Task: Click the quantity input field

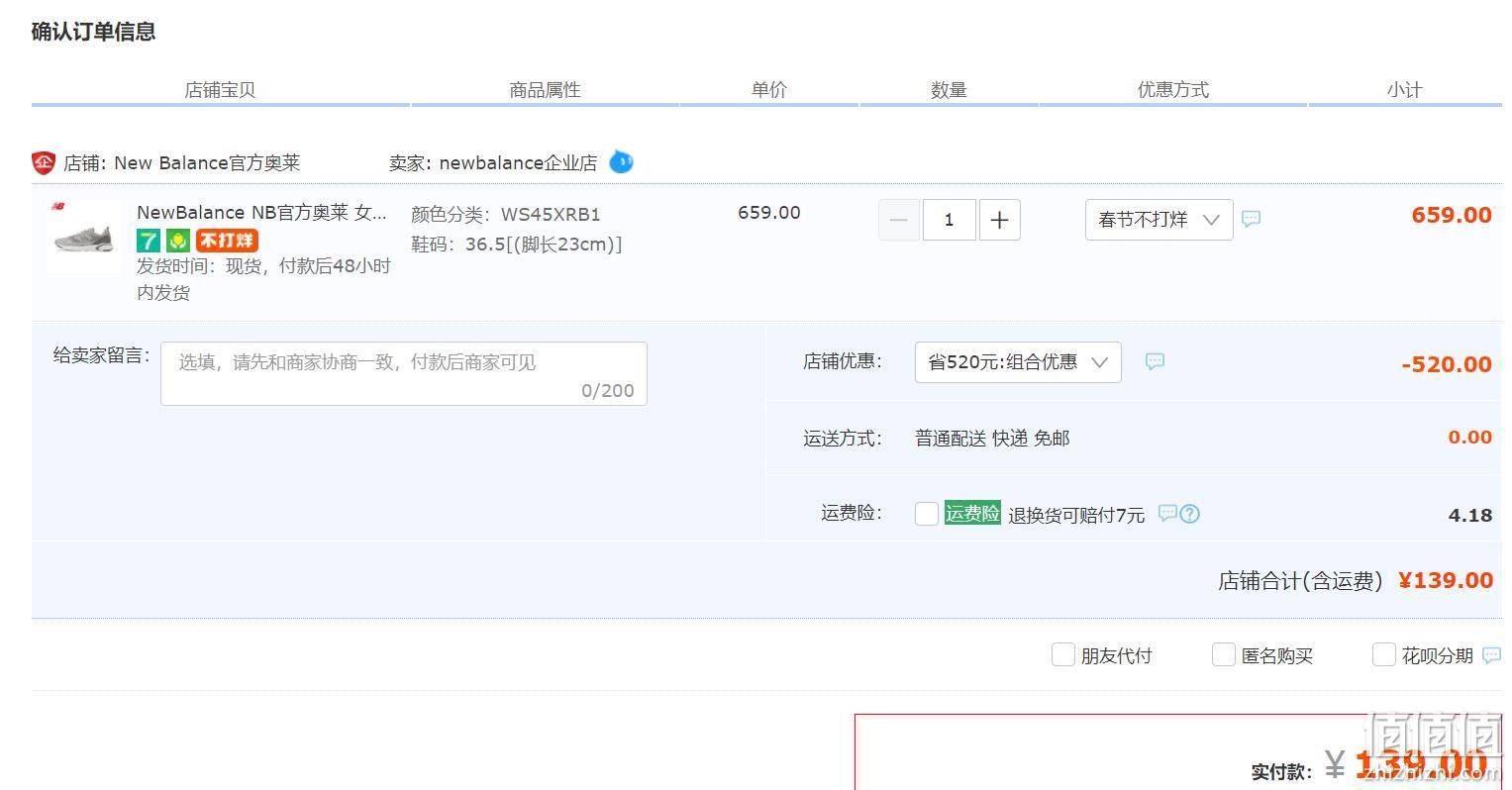Action: [949, 220]
